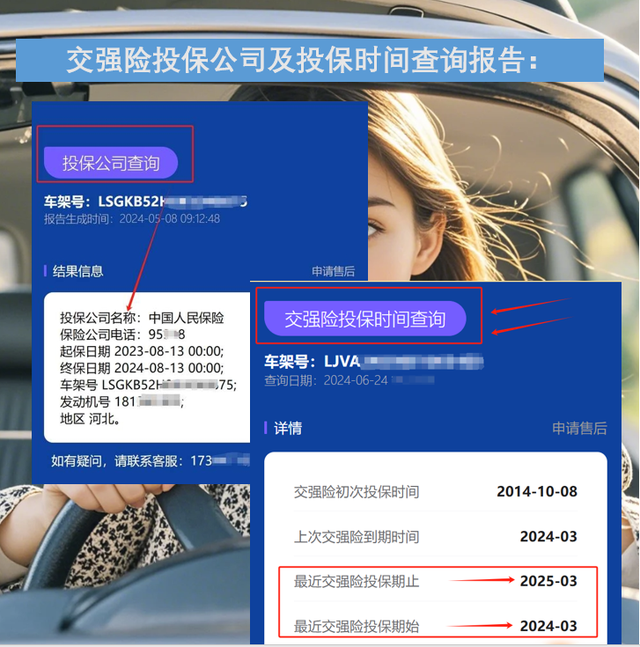Select the 上次交强险到期时间 label

pyautogui.click(x=357, y=537)
